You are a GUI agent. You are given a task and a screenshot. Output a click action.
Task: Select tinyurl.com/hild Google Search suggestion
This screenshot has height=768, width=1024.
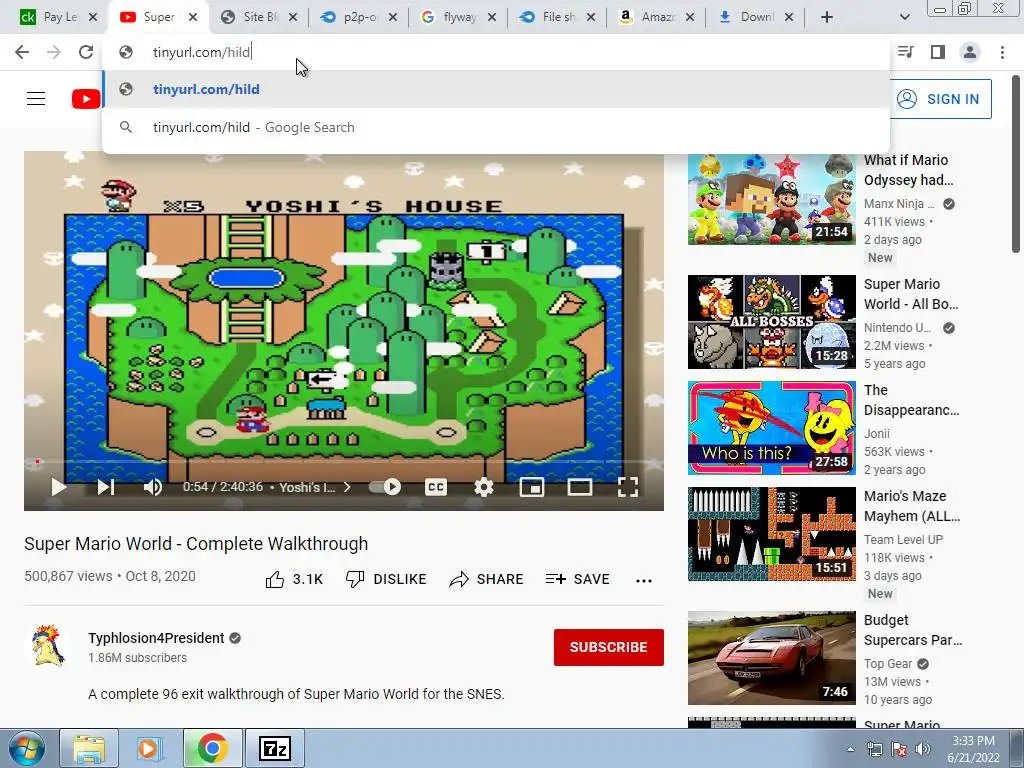pos(496,127)
